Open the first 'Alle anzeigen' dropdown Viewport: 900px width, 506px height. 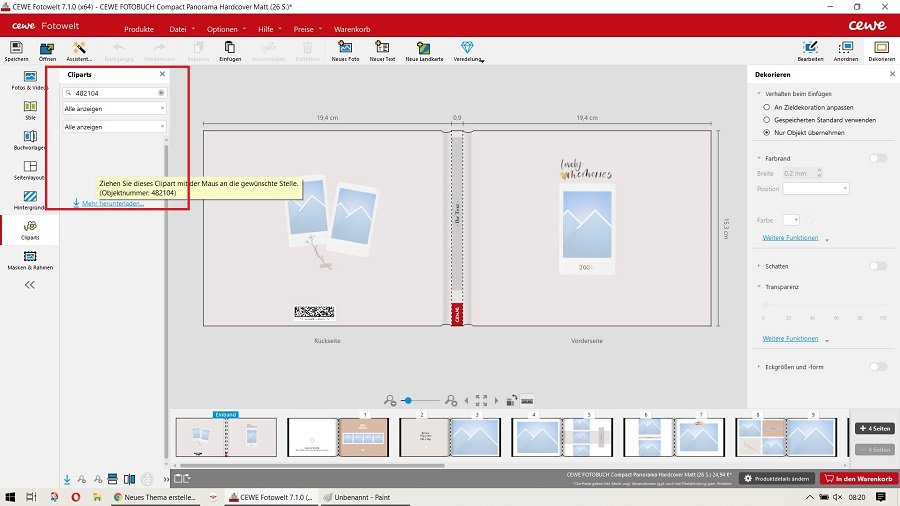(114, 108)
